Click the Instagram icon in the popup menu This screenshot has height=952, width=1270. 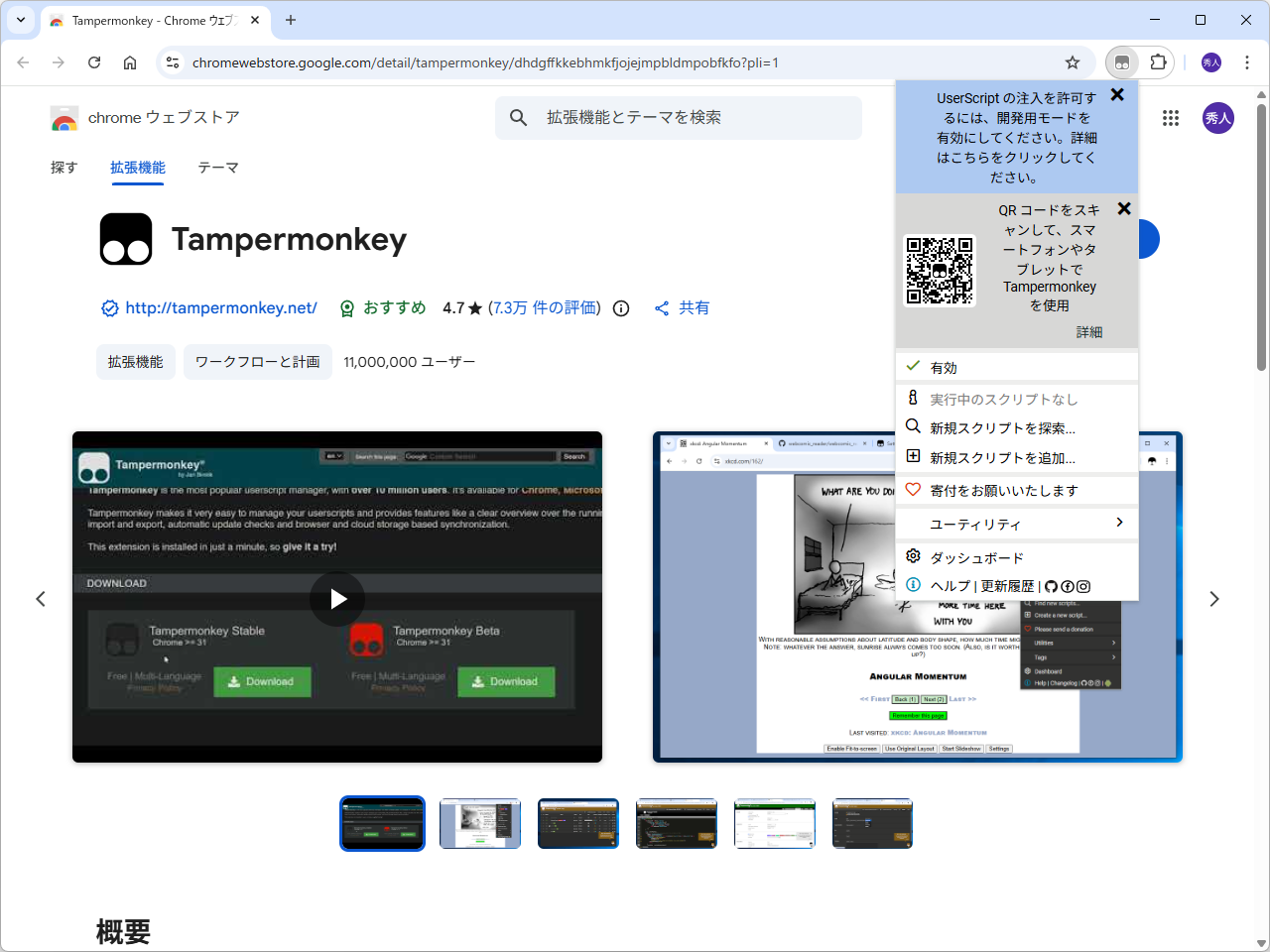(x=1083, y=586)
